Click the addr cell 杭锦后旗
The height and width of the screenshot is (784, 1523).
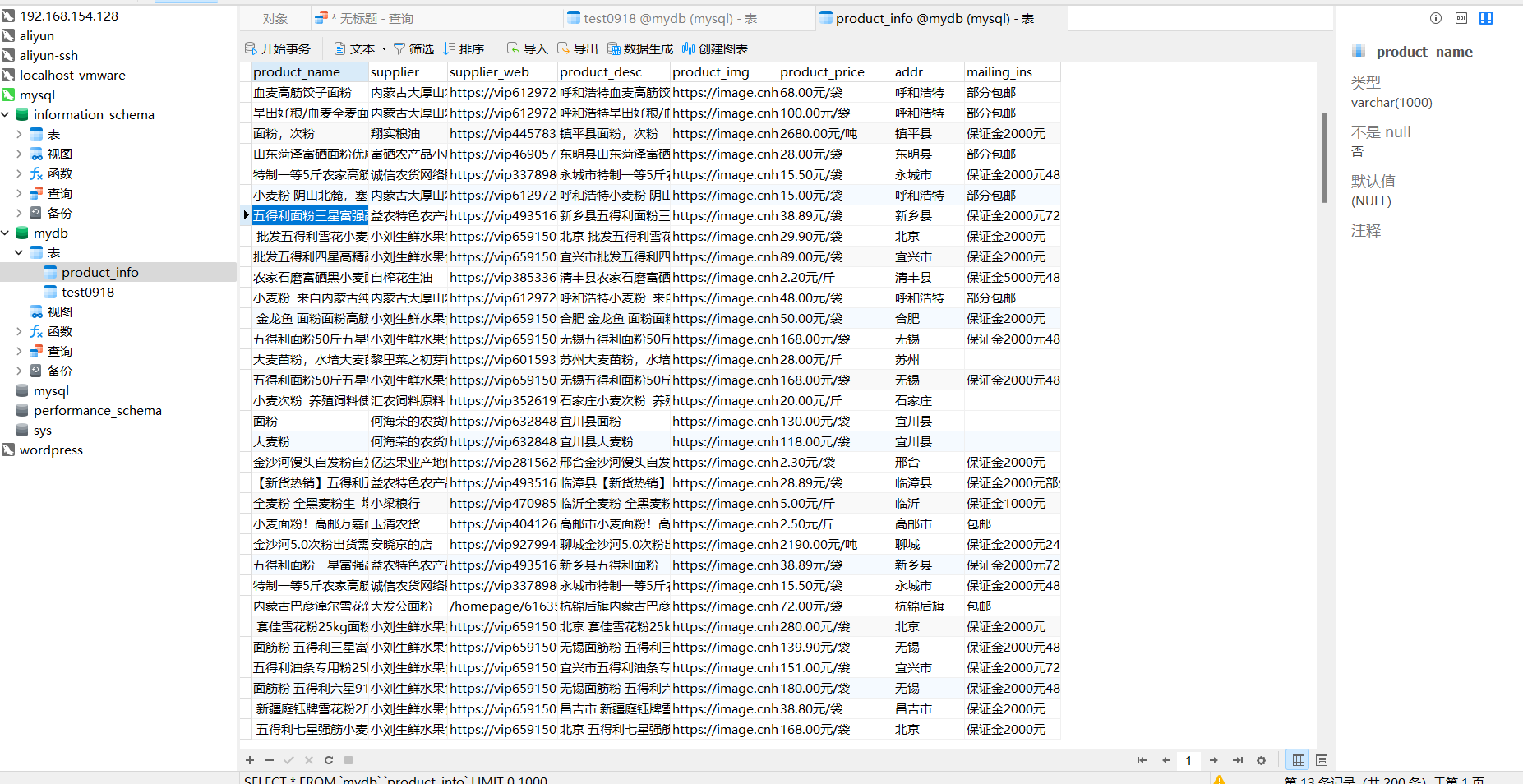coord(929,606)
